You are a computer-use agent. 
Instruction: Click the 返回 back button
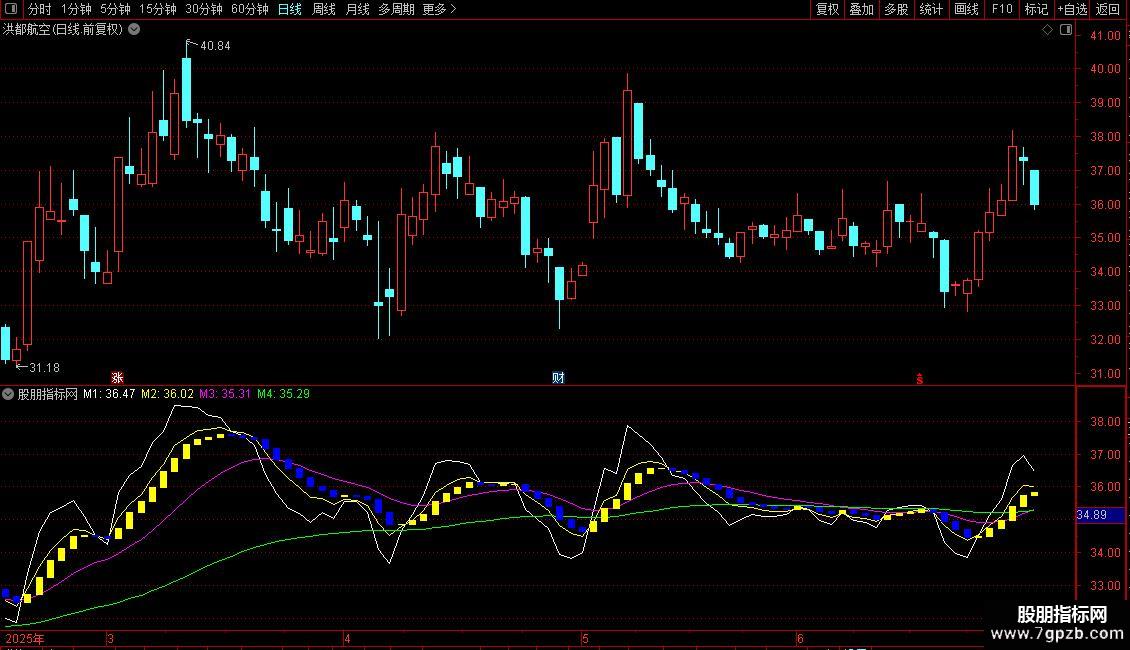[x=1108, y=9]
